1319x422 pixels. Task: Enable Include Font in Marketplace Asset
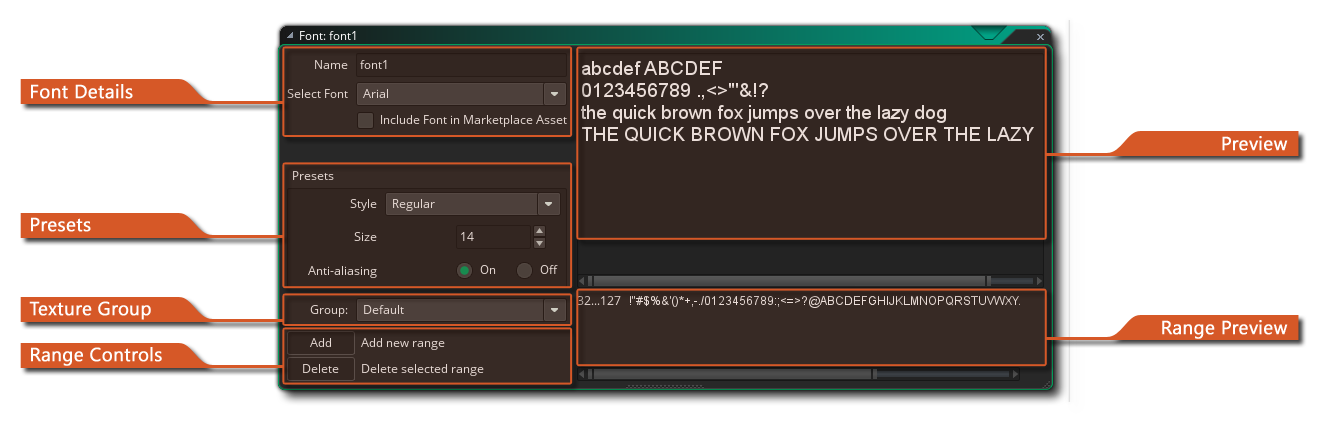click(x=366, y=120)
